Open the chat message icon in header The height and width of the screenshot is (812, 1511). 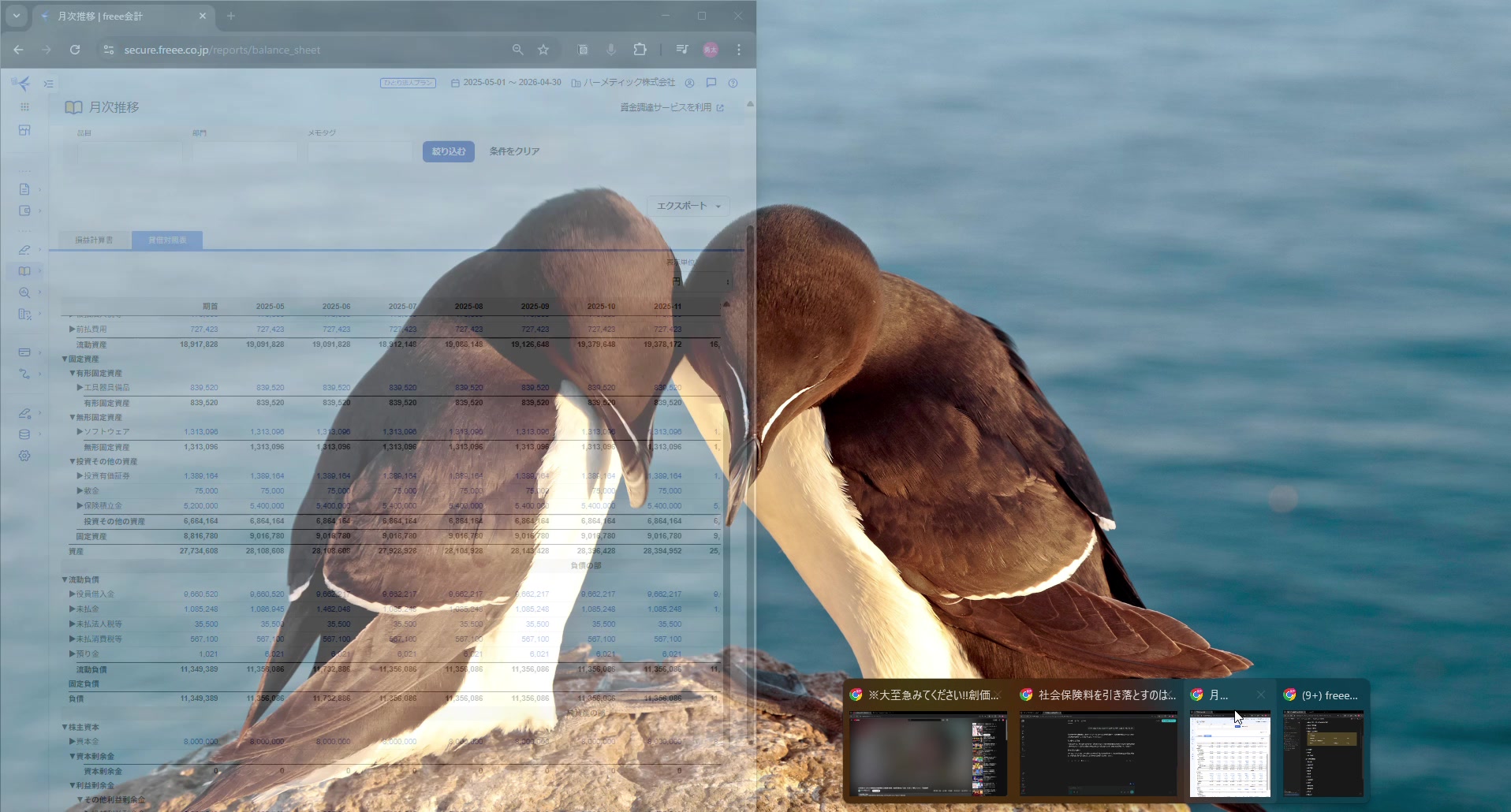(711, 83)
